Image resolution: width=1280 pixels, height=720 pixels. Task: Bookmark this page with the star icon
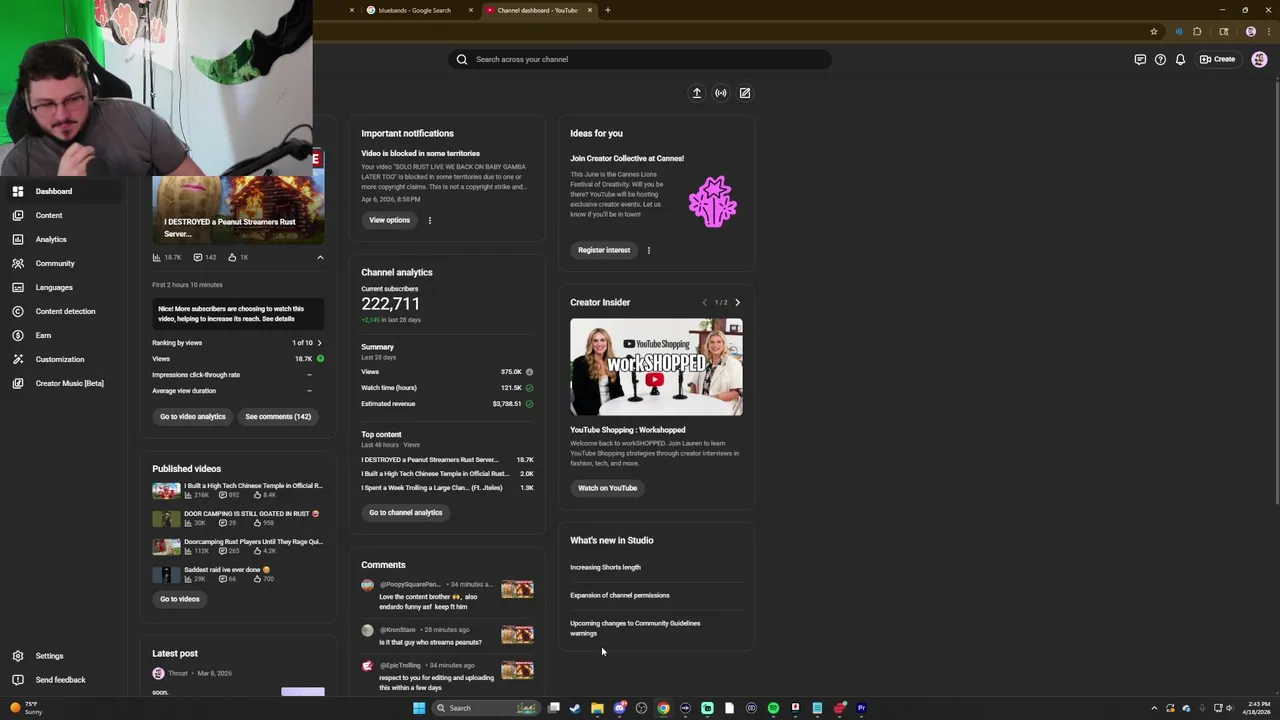click(x=1153, y=31)
